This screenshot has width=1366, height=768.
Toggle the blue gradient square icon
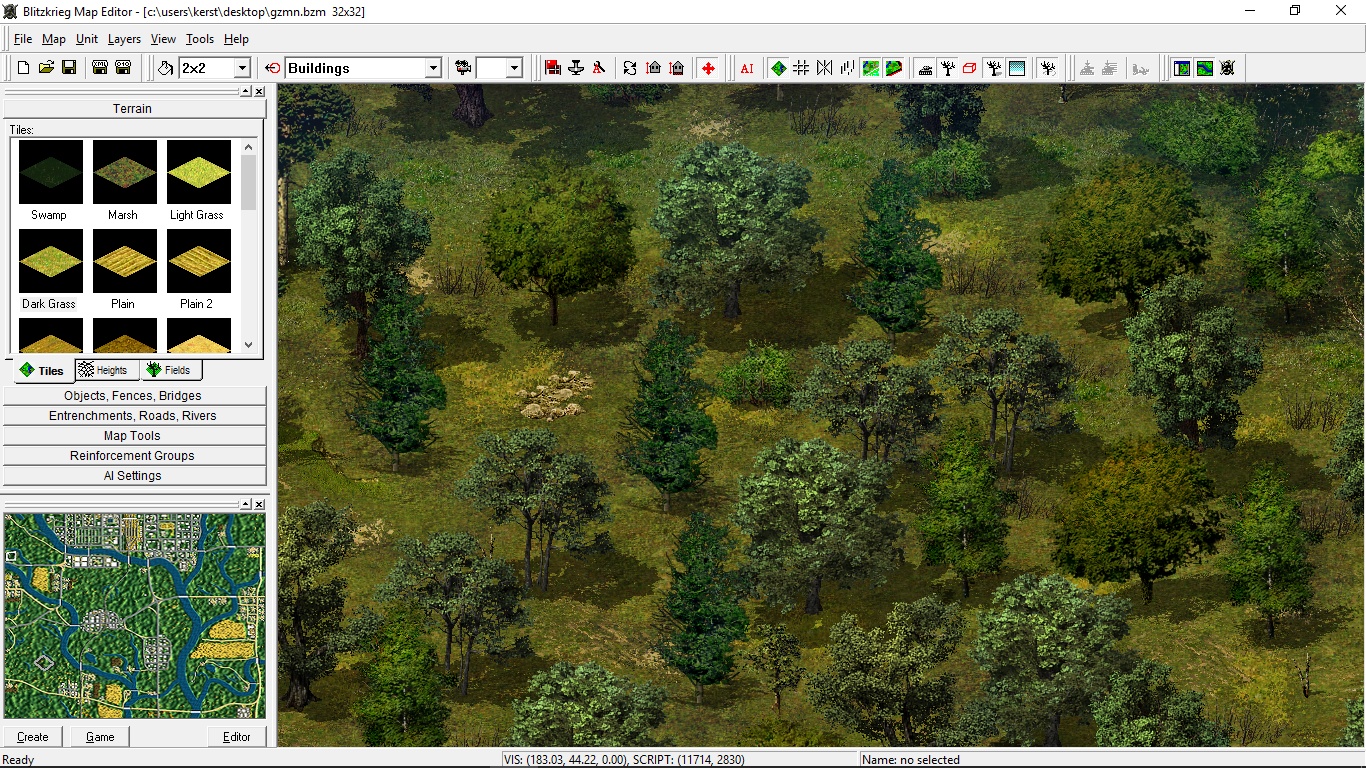click(x=1017, y=68)
